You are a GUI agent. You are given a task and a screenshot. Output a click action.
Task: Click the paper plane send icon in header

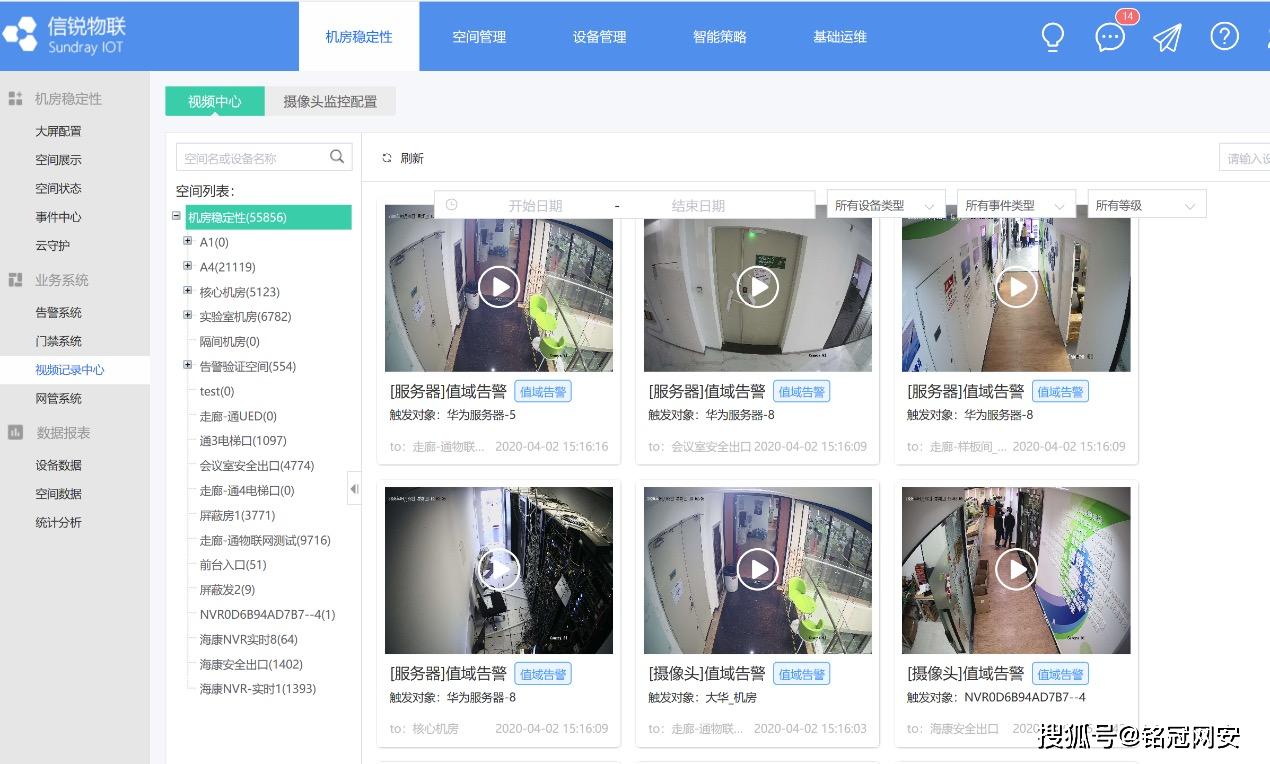click(x=1166, y=36)
